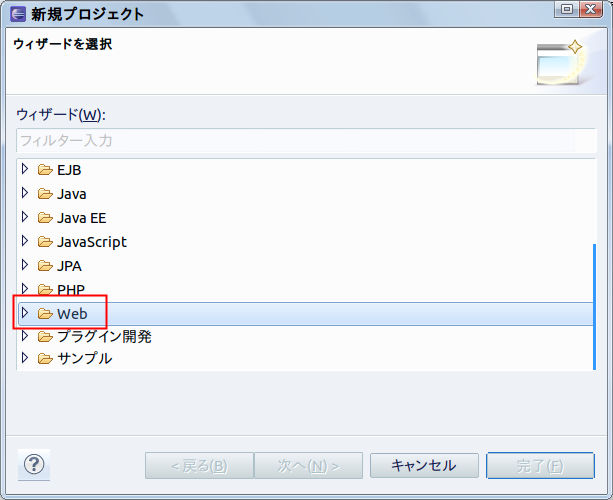Expand the JPA tree node arrow

coord(25,265)
